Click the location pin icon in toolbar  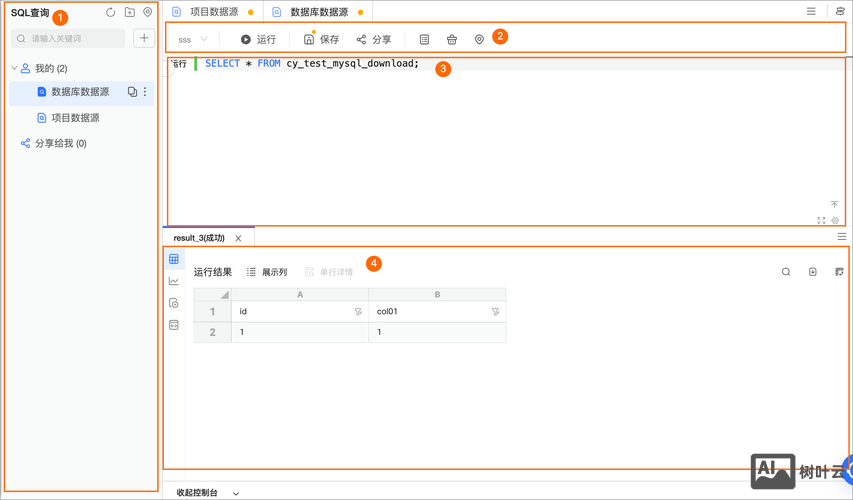[479, 39]
